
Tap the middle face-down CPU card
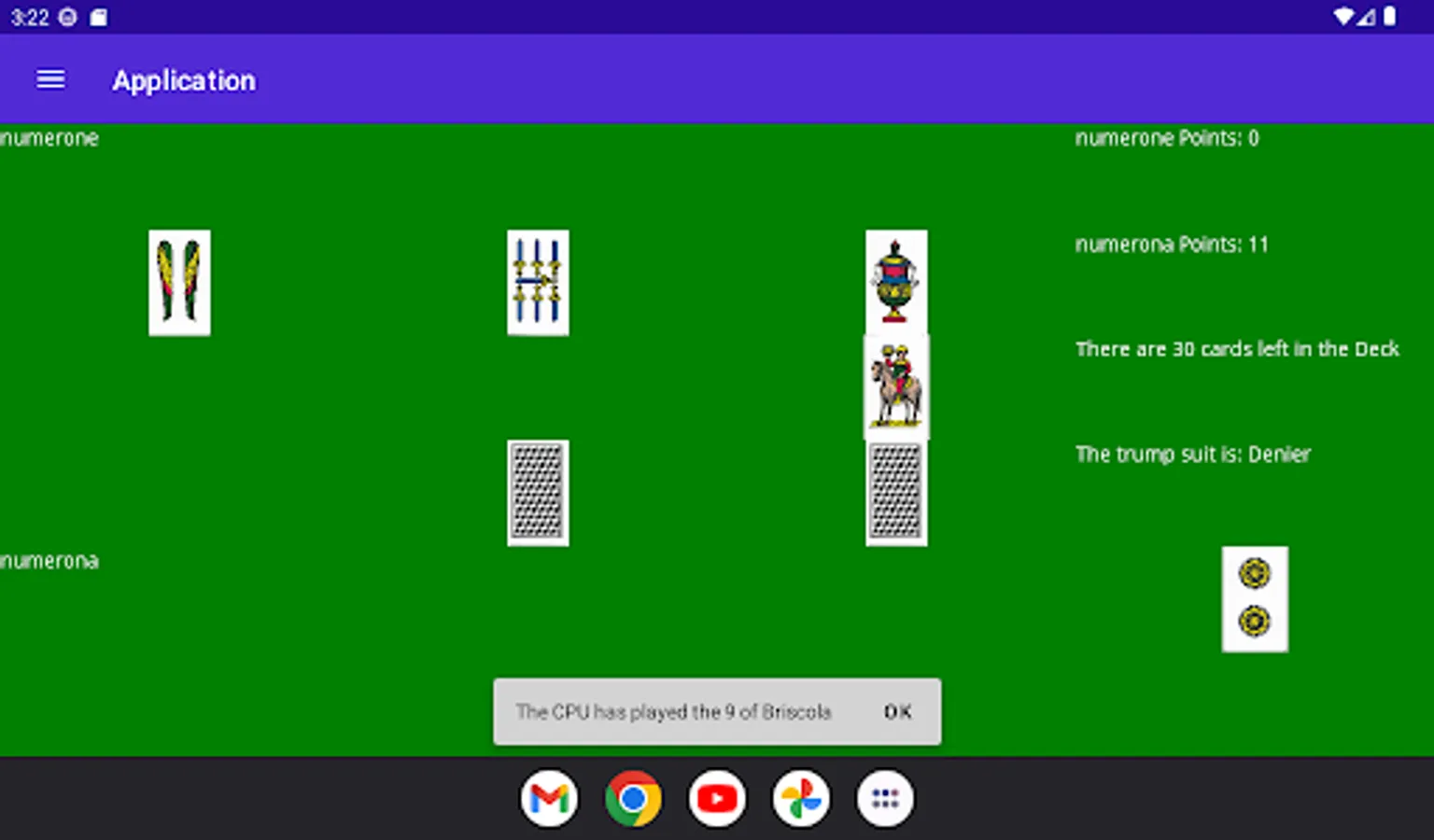[x=538, y=493]
